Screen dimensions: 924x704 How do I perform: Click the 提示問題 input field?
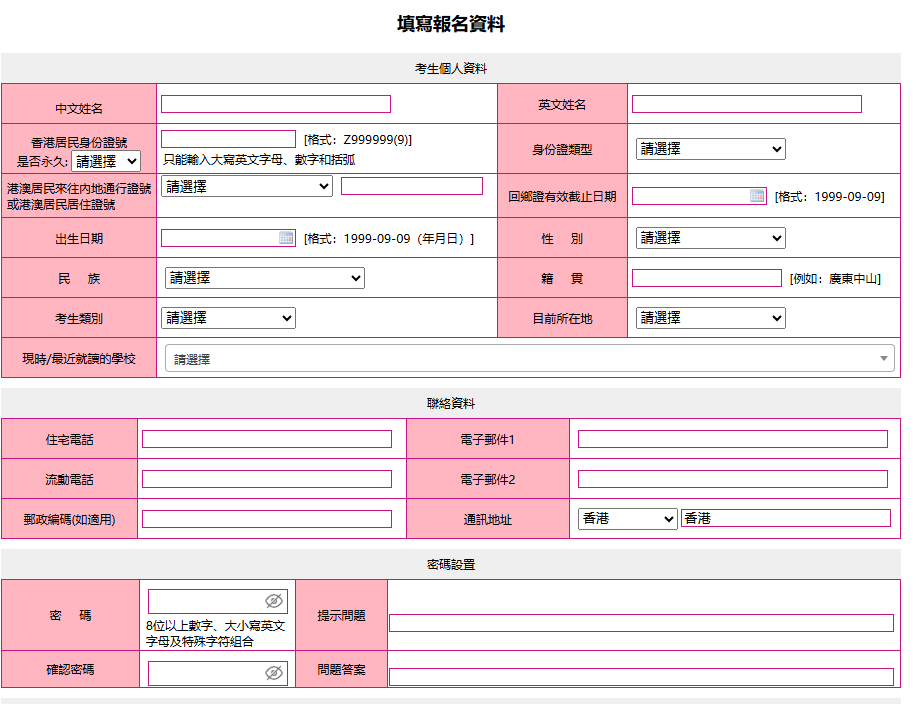pyautogui.click(x=640, y=623)
